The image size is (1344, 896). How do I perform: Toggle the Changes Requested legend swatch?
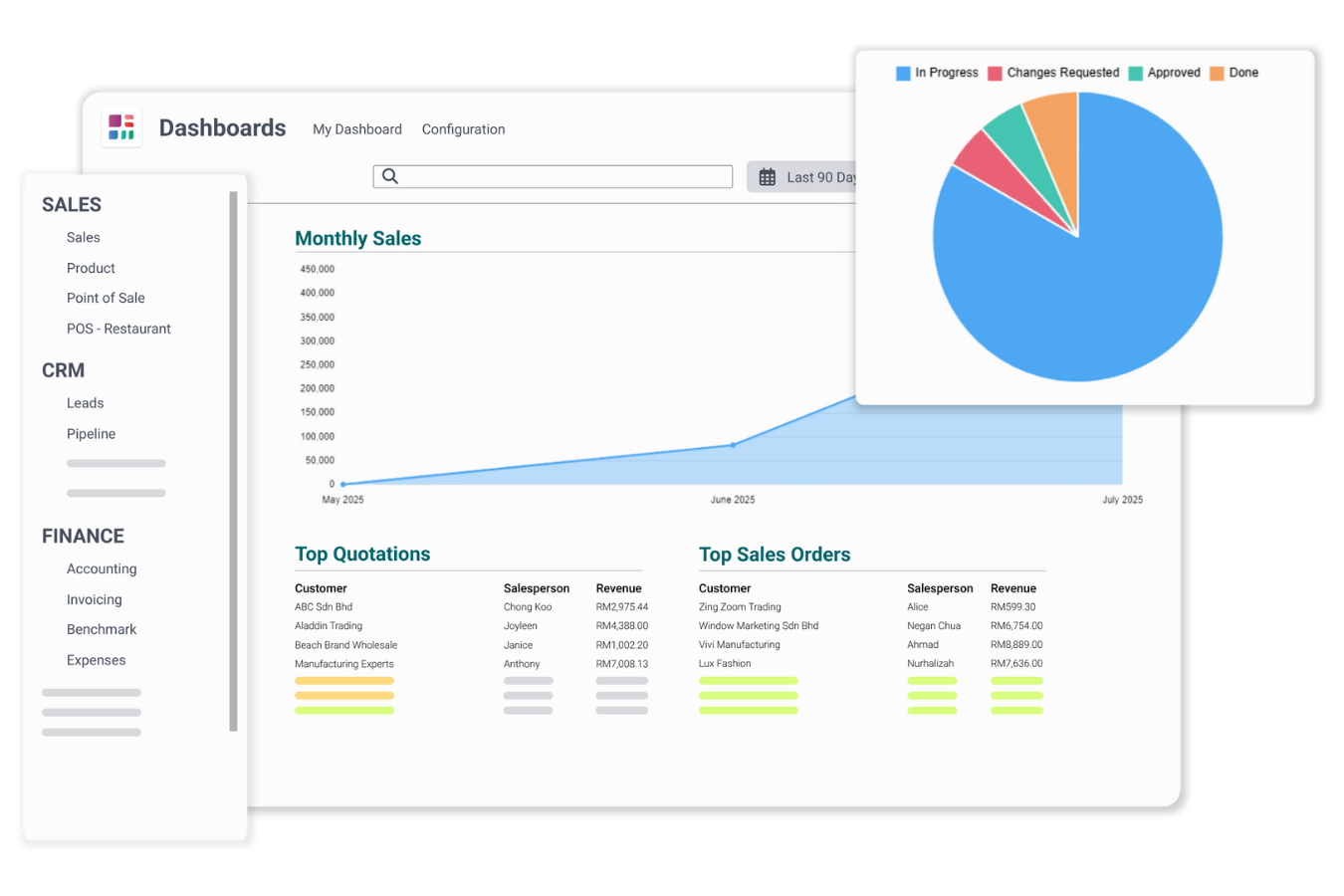(x=995, y=74)
